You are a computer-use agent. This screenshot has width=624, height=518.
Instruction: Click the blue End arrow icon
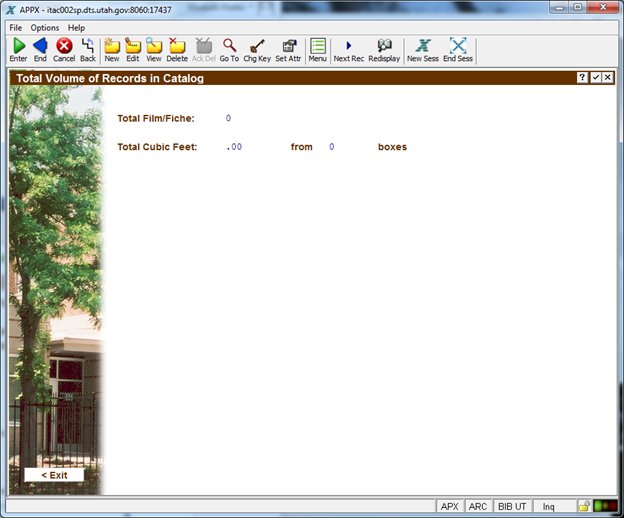pos(40,46)
